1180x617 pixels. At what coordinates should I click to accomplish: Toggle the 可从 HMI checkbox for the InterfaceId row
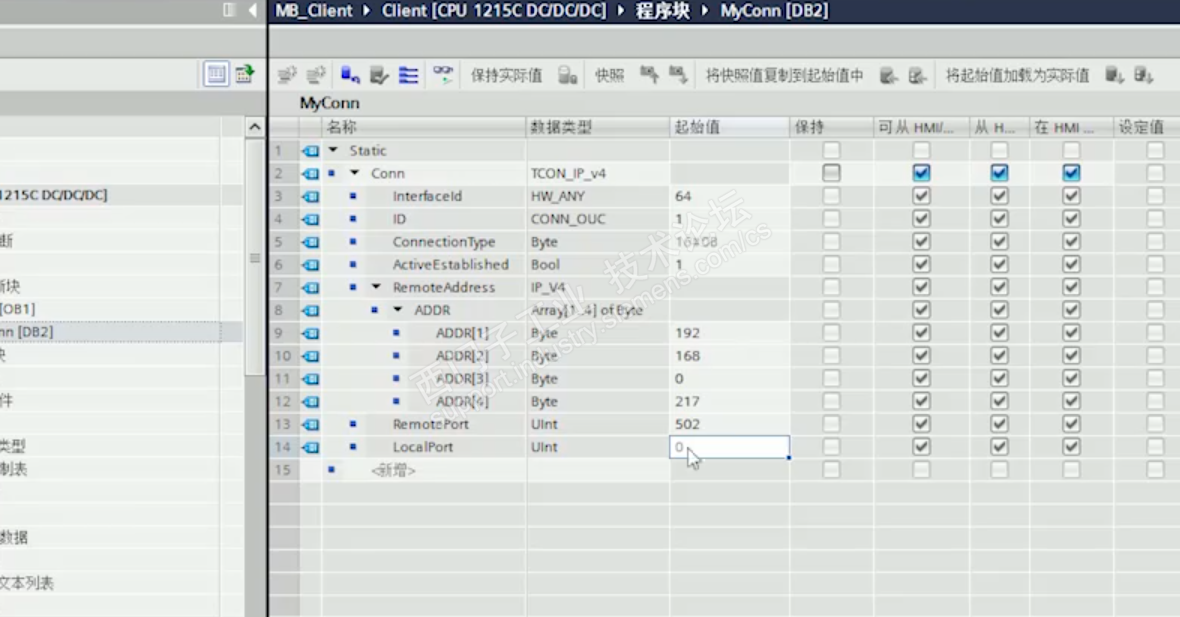(921, 196)
